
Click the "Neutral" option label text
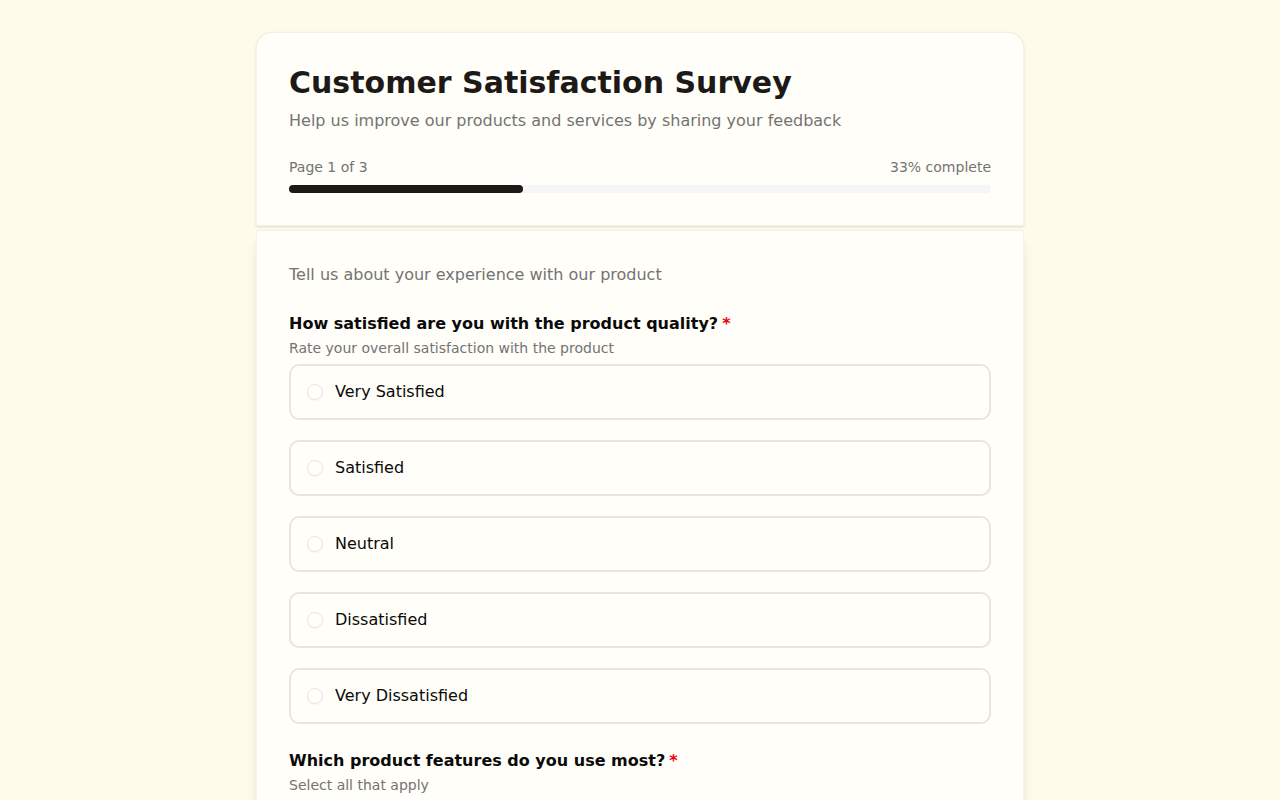tap(364, 544)
